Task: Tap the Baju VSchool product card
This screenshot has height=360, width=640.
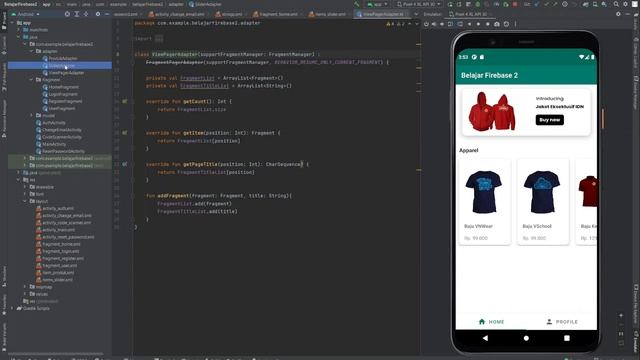Action: [543, 202]
